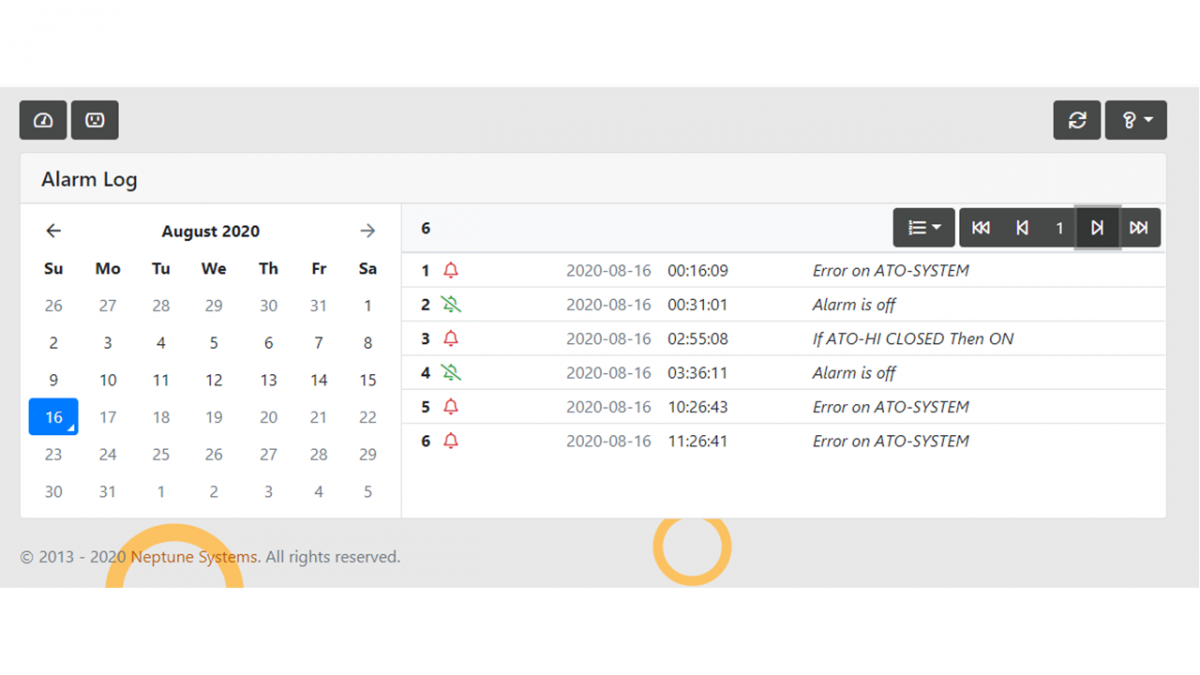Click green muted bell on entry 2

click(x=451, y=304)
